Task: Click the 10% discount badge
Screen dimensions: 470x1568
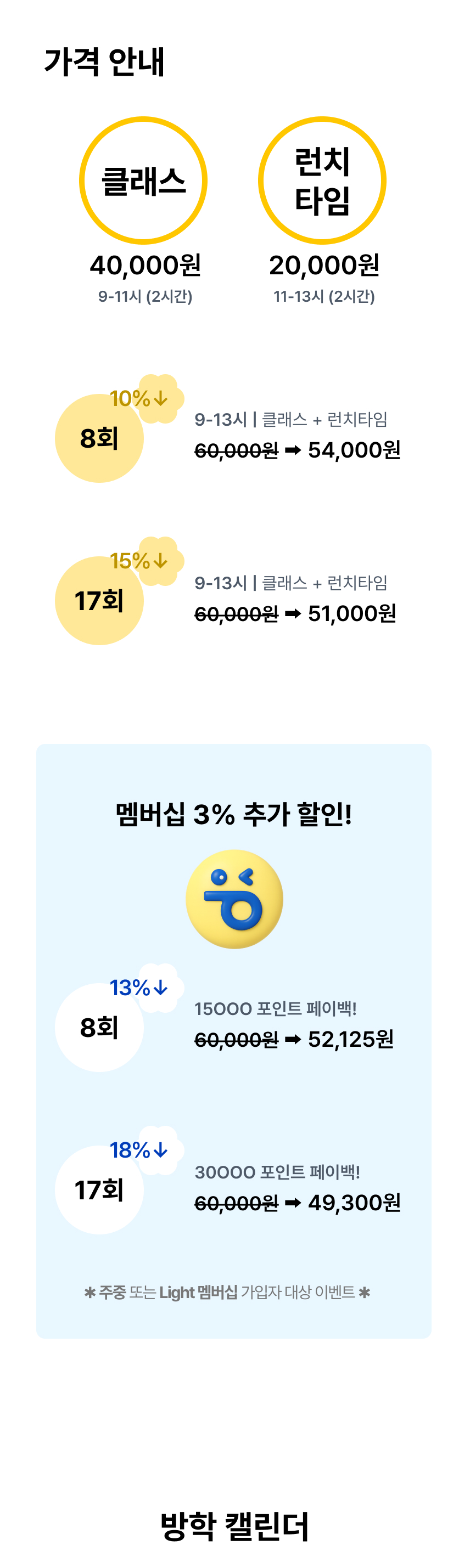Action: coord(146,399)
